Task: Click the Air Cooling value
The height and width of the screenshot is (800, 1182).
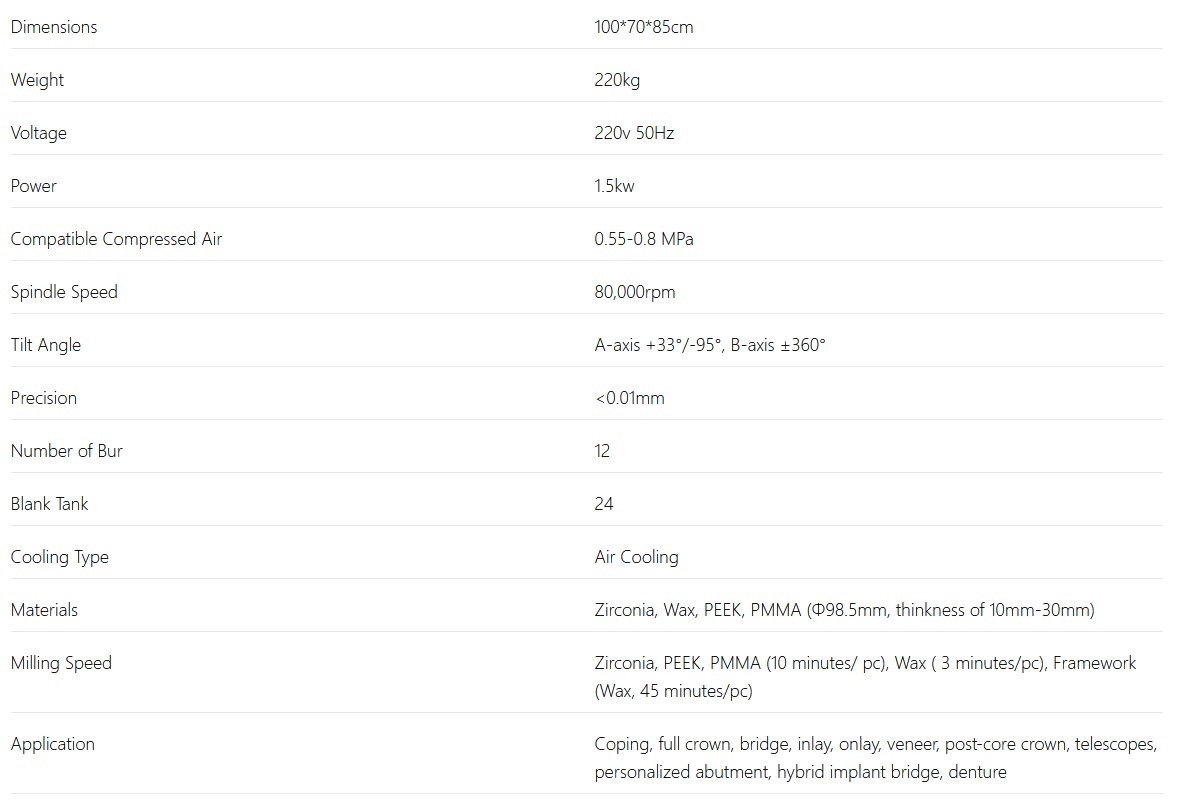Action: tap(636, 557)
